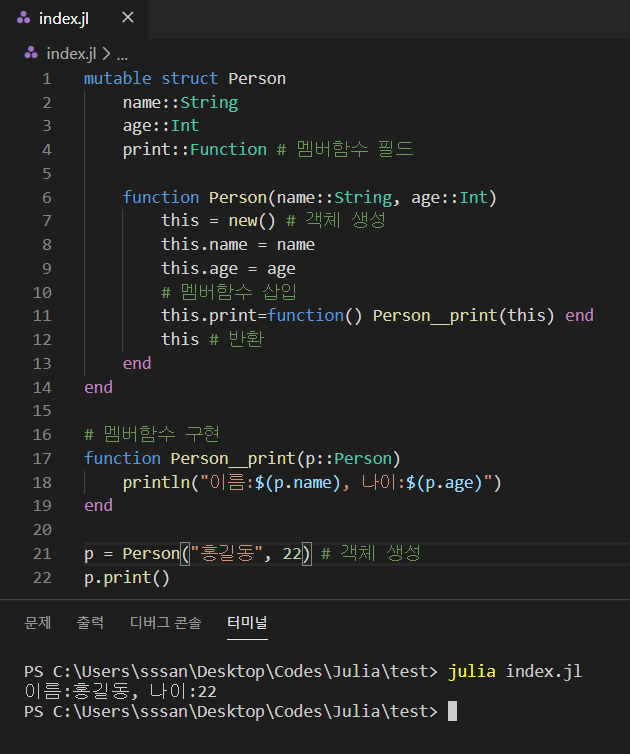Select the 터미널 panel tab
The image size is (630, 754).
pyautogui.click(x=247, y=623)
